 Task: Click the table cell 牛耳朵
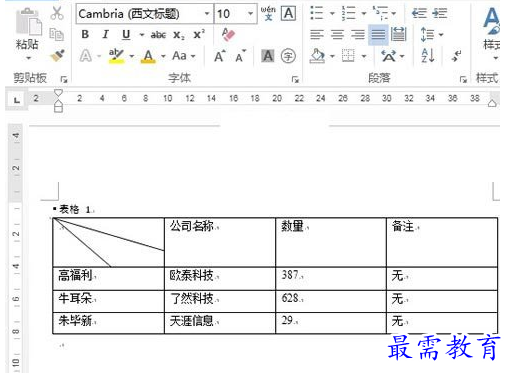coord(108,301)
